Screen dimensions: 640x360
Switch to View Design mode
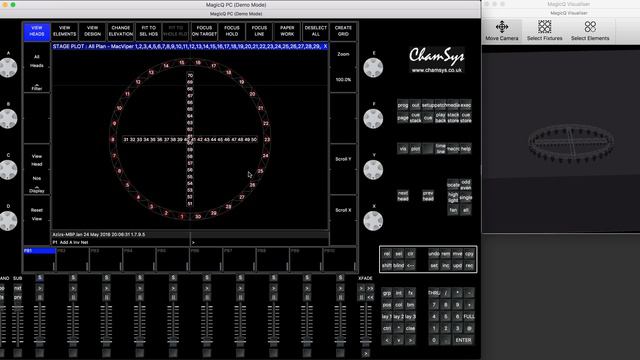[92, 31]
